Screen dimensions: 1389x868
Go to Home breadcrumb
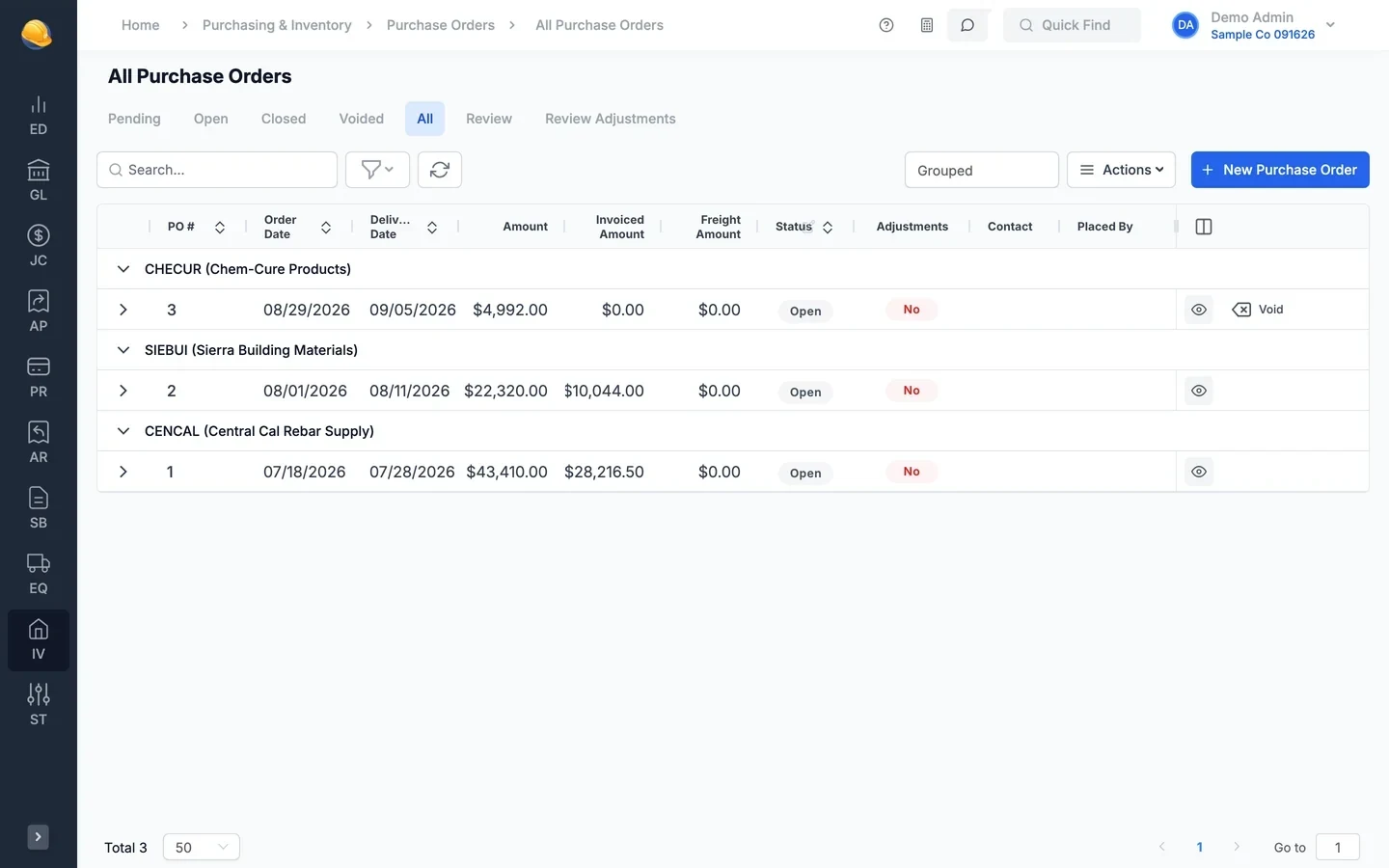coord(141,25)
